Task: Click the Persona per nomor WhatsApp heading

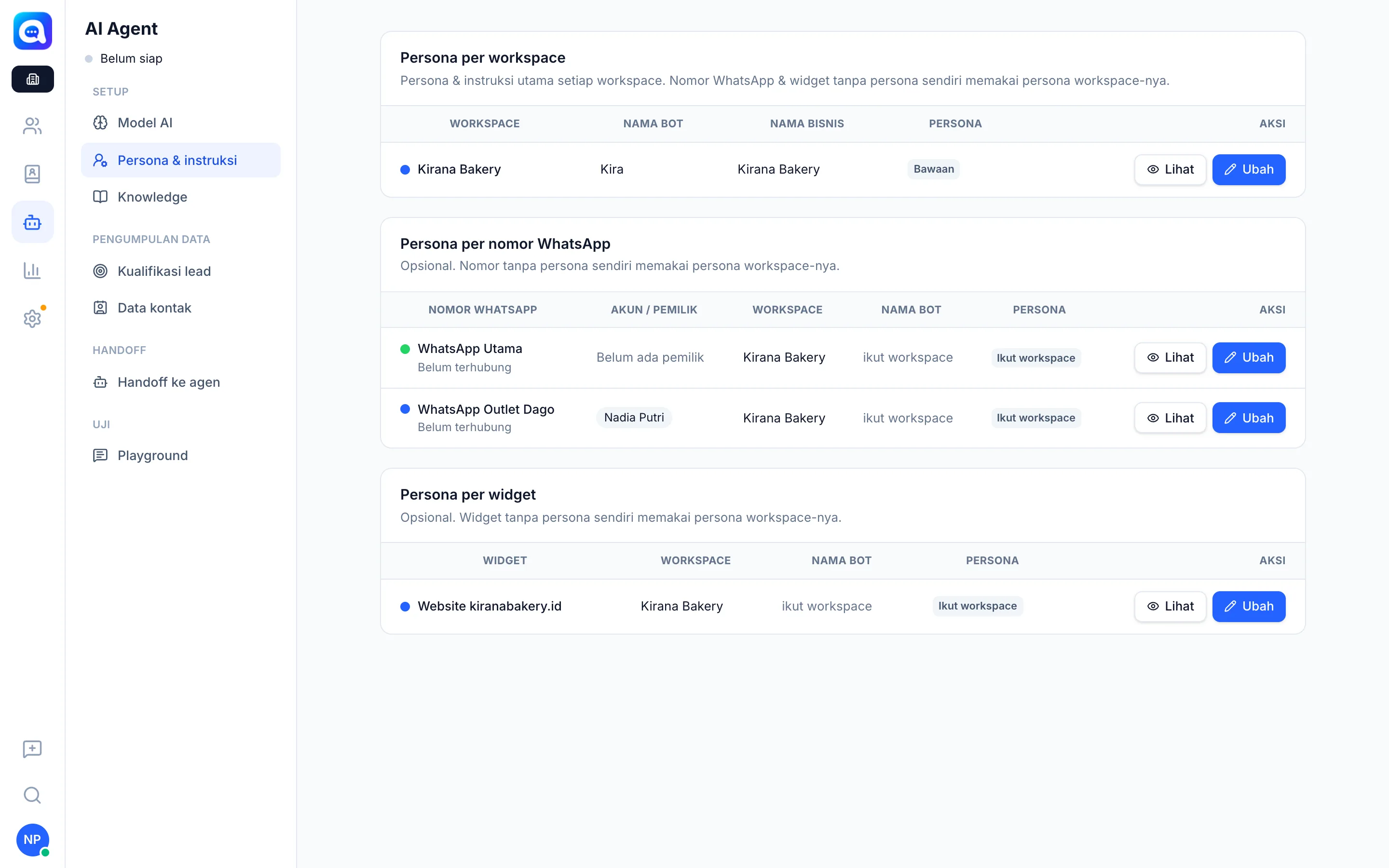Action: coord(504,244)
